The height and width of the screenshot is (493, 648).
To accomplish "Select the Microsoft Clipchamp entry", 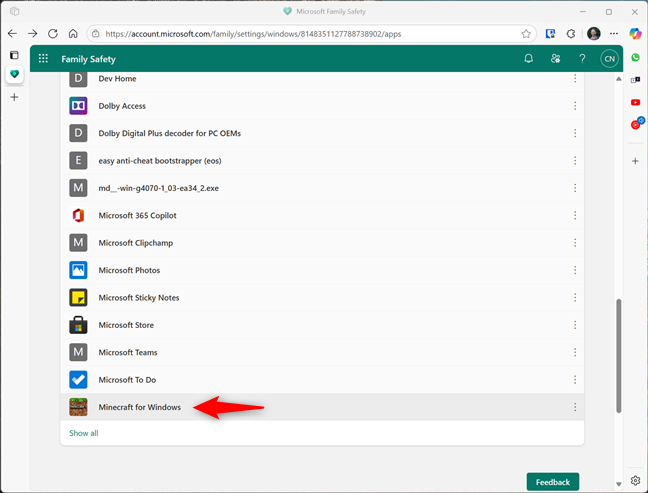I will coord(322,243).
